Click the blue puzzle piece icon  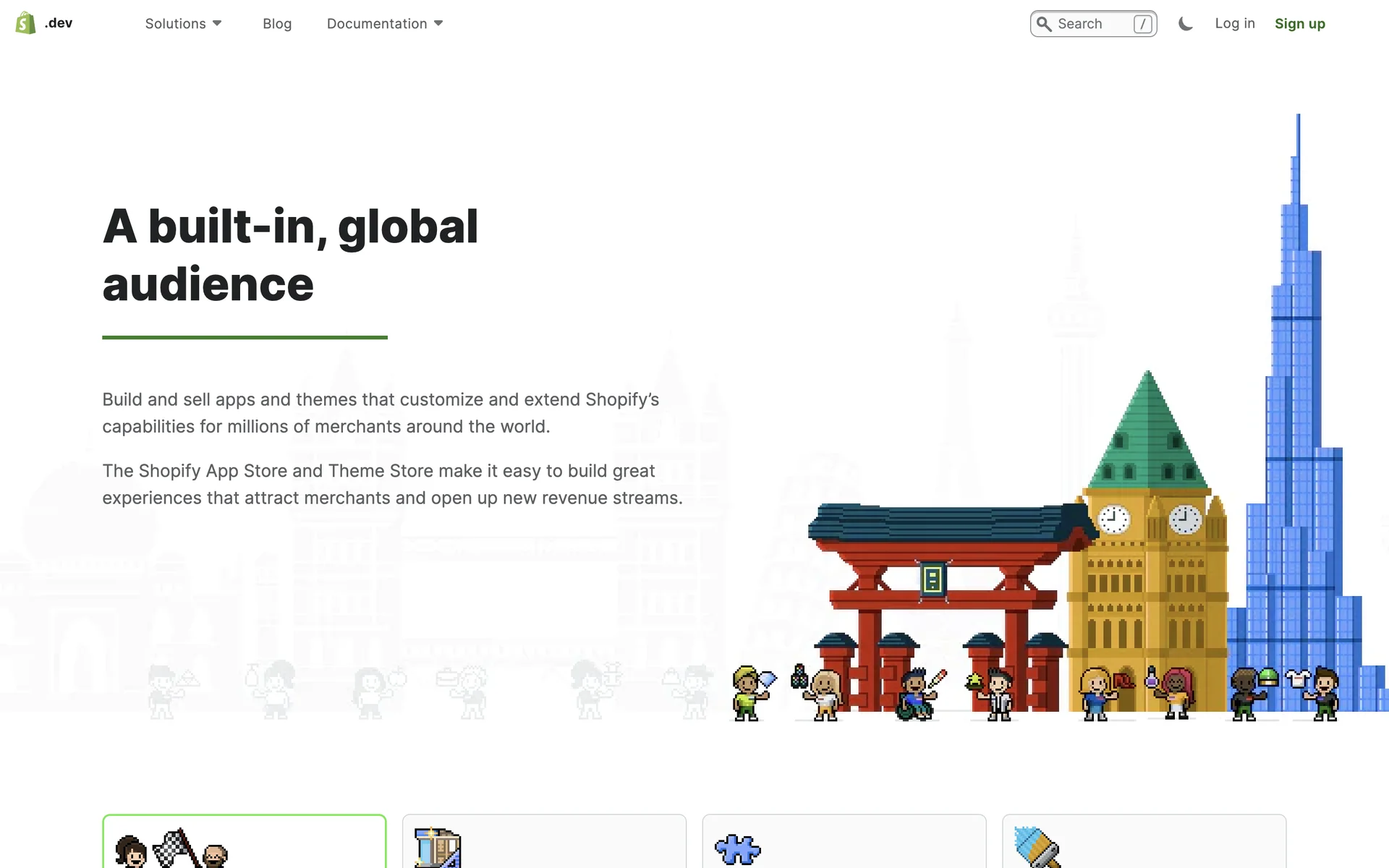[x=737, y=849]
